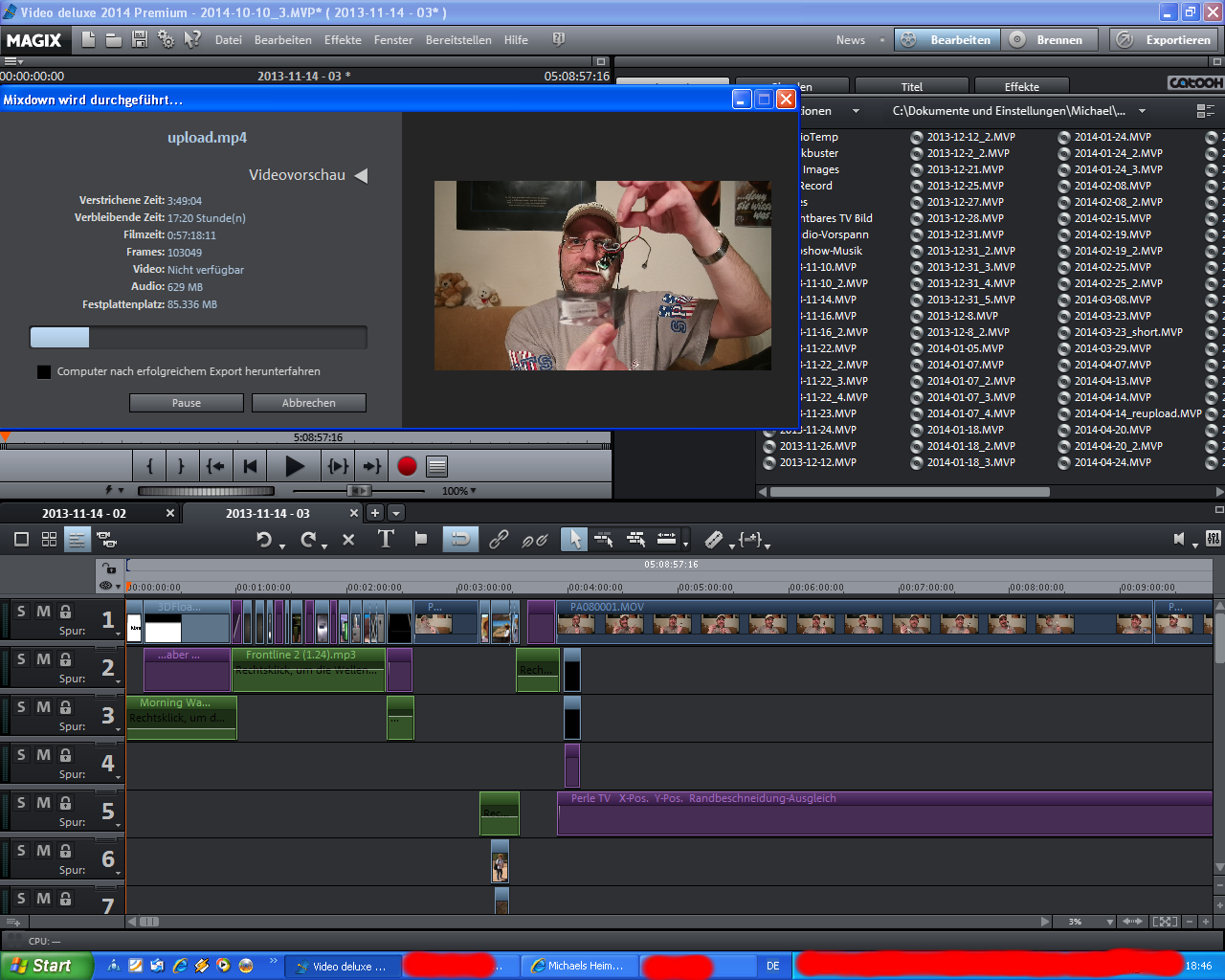Collapse the Videovorschau preview triangle
Screen dimensions: 1225x980
(361, 175)
